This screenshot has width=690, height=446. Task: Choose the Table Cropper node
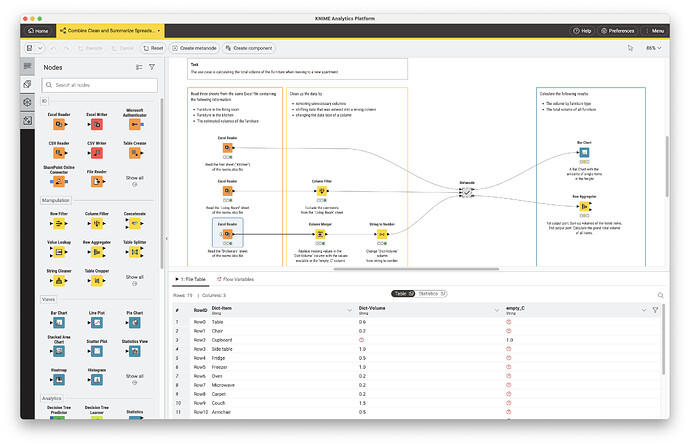[x=97, y=281]
